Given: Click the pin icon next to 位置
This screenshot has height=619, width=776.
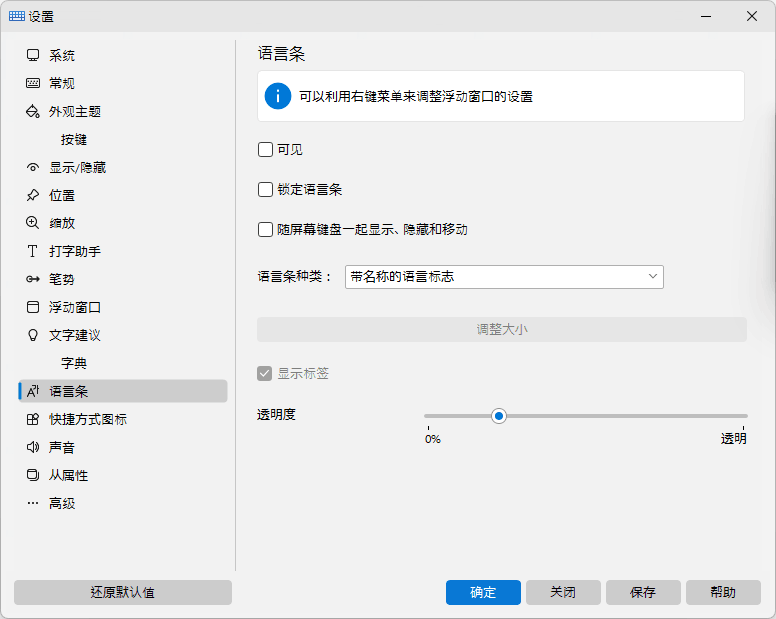Looking at the screenshot, I should pyautogui.click(x=33, y=195).
